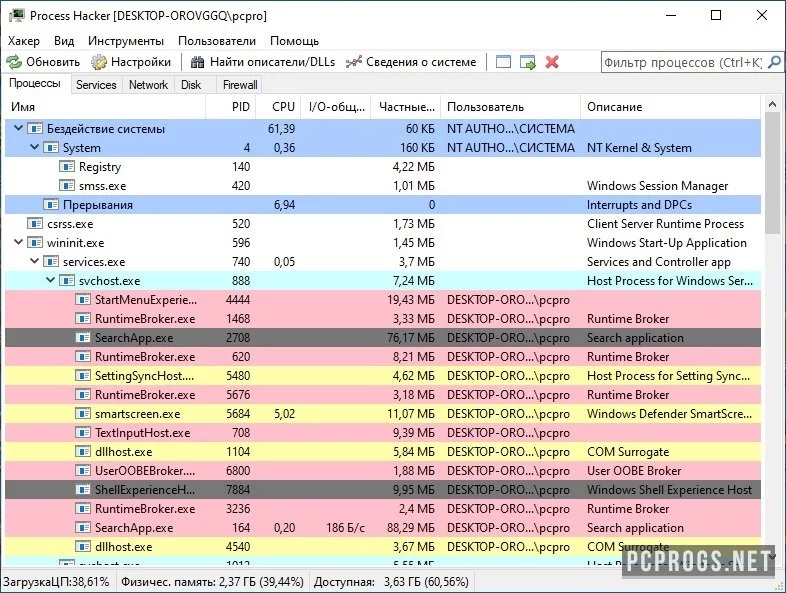Image resolution: width=786 pixels, height=593 pixels.
Task: Click the ShellExperienceH... process icon
Action: [x=83, y=490]
